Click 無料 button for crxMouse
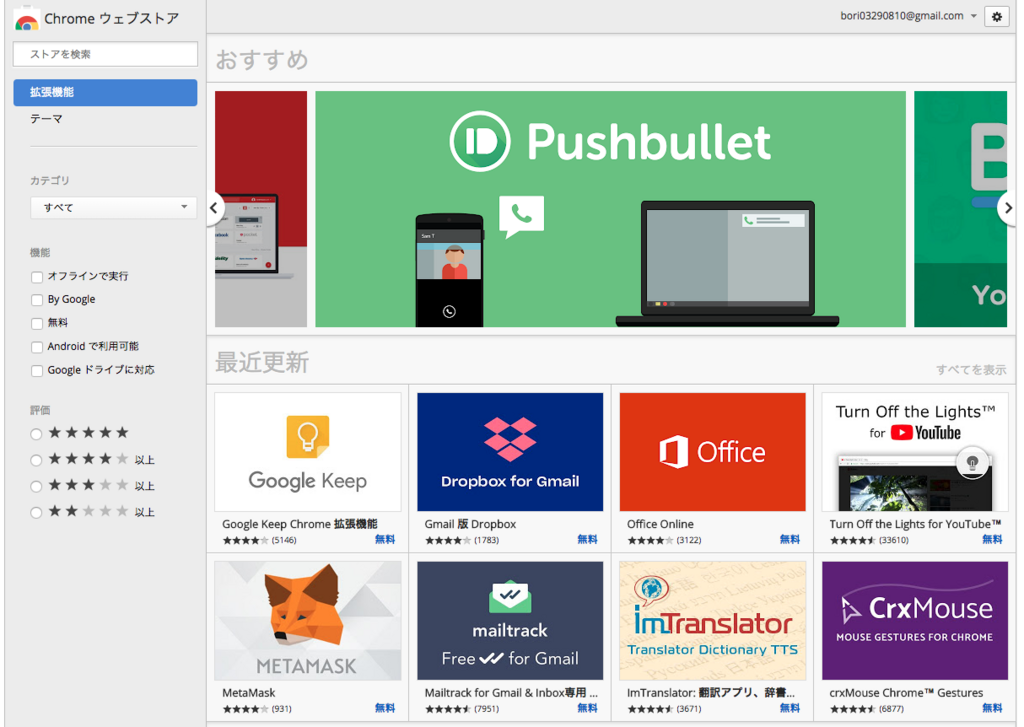 coord(992,708)
